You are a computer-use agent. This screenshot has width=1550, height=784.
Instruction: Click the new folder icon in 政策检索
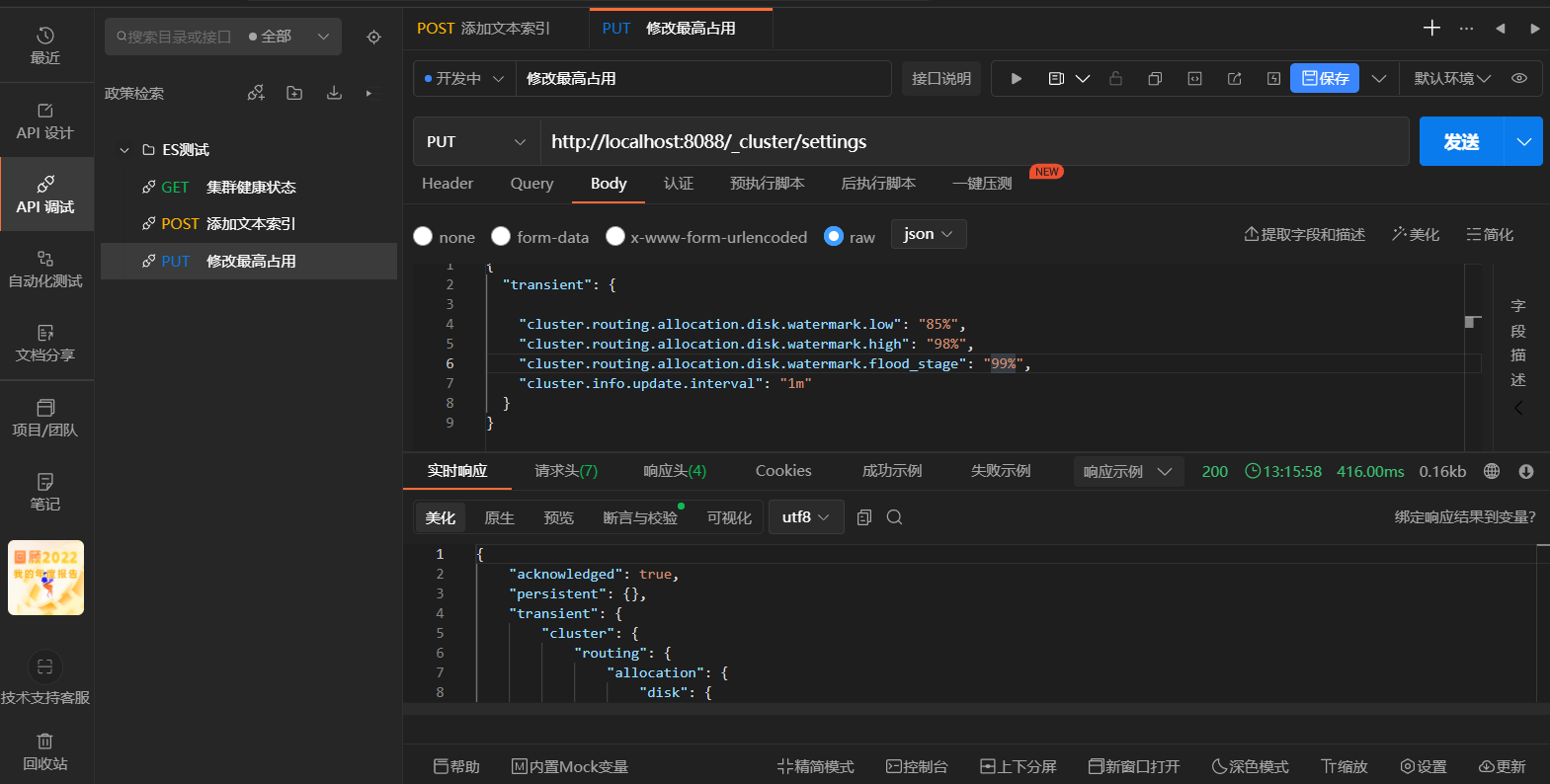294,93
